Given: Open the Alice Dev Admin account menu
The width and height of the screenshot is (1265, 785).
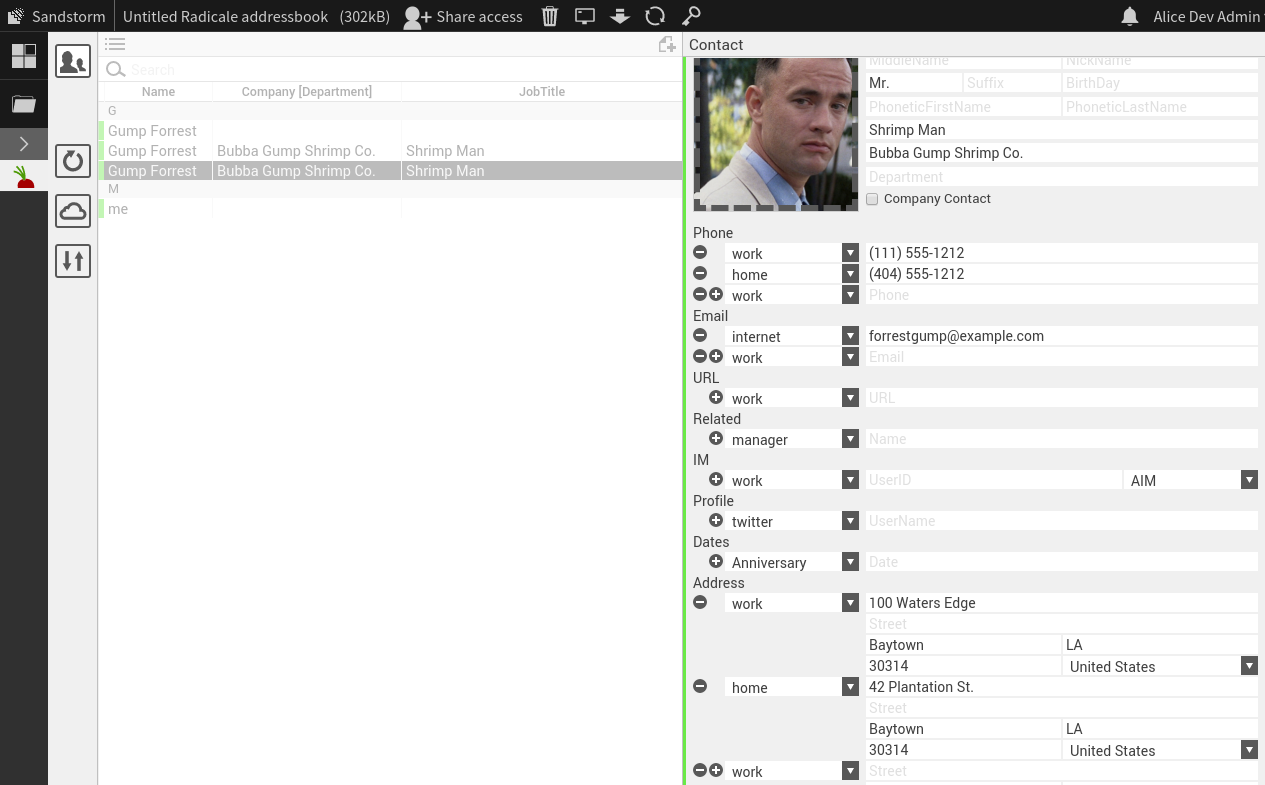Looking at the screenshot, I should (x=1206, y=16).
